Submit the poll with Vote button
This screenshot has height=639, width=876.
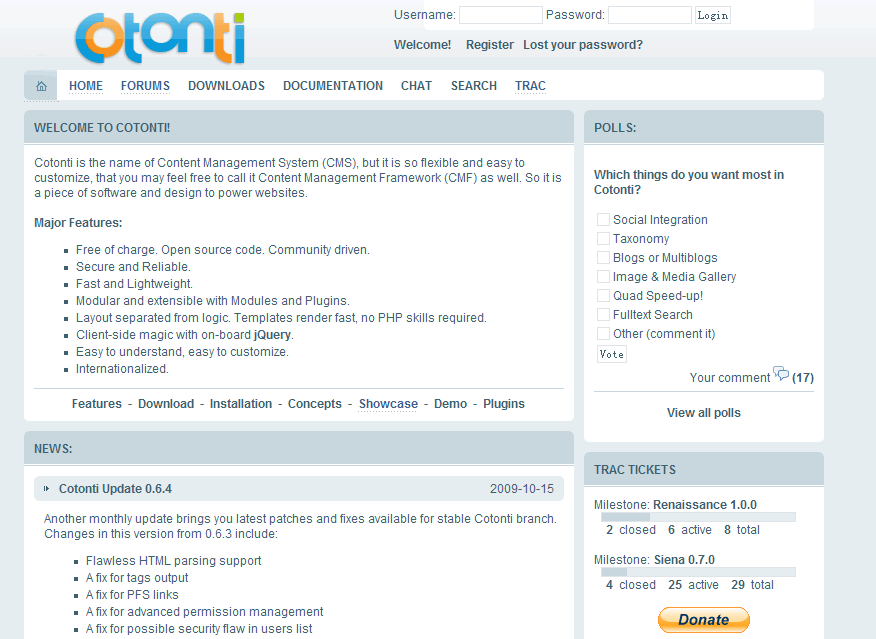pos(611,354)
